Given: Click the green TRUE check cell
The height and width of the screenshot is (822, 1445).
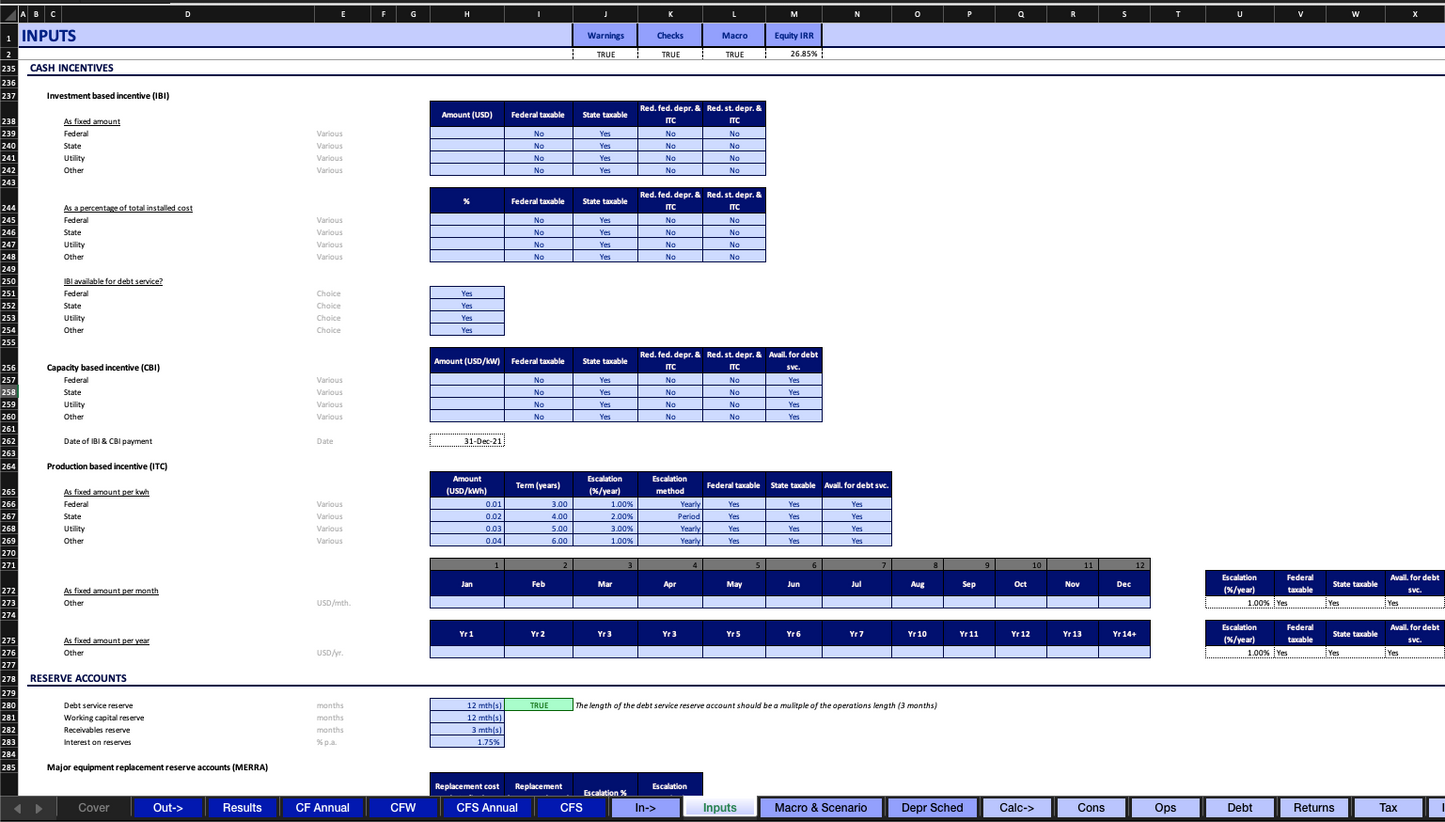Looking at the screenshot, I should pos(539,705).
